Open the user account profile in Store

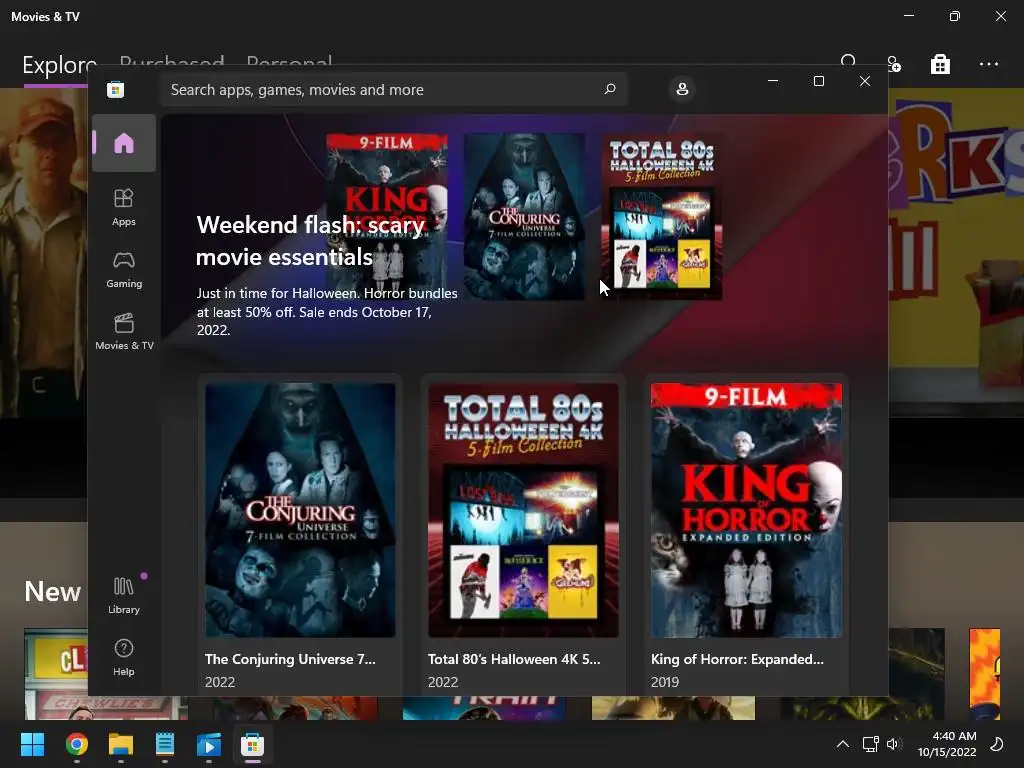click(x=682, y=89)
